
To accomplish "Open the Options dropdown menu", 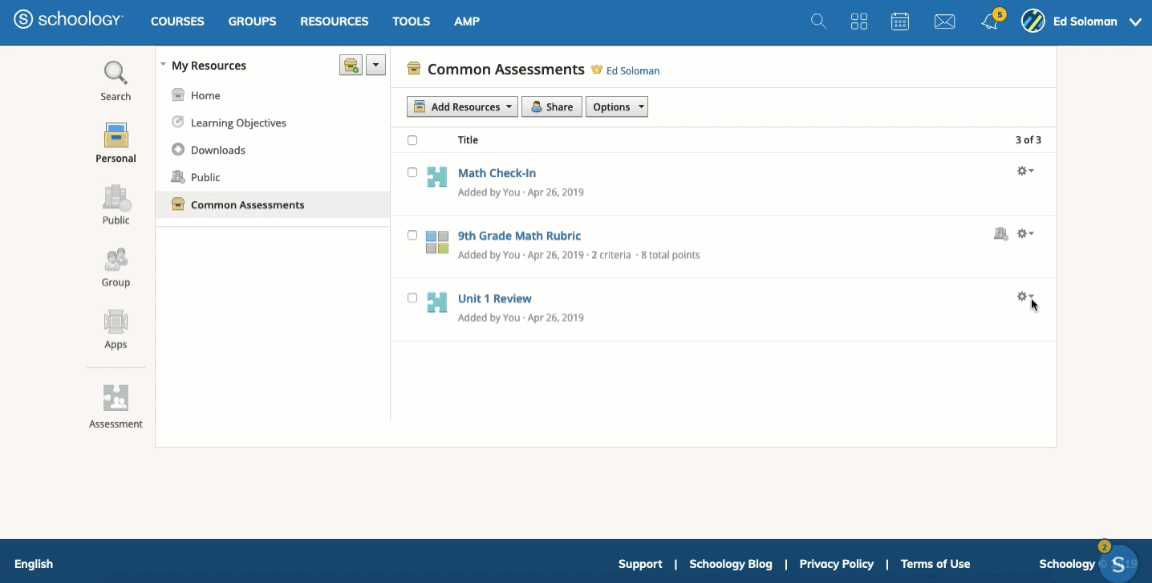I will (x=616, y=106).
